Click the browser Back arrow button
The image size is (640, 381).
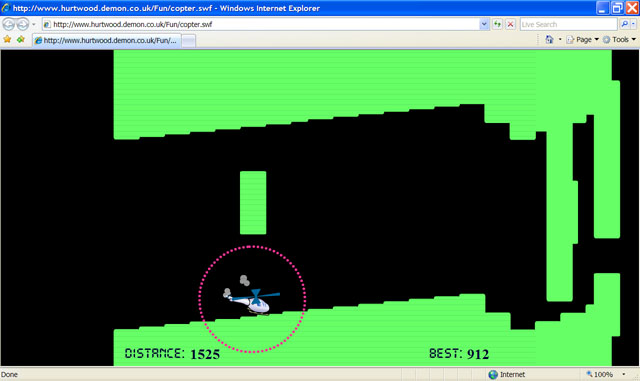tap(9, 25)
